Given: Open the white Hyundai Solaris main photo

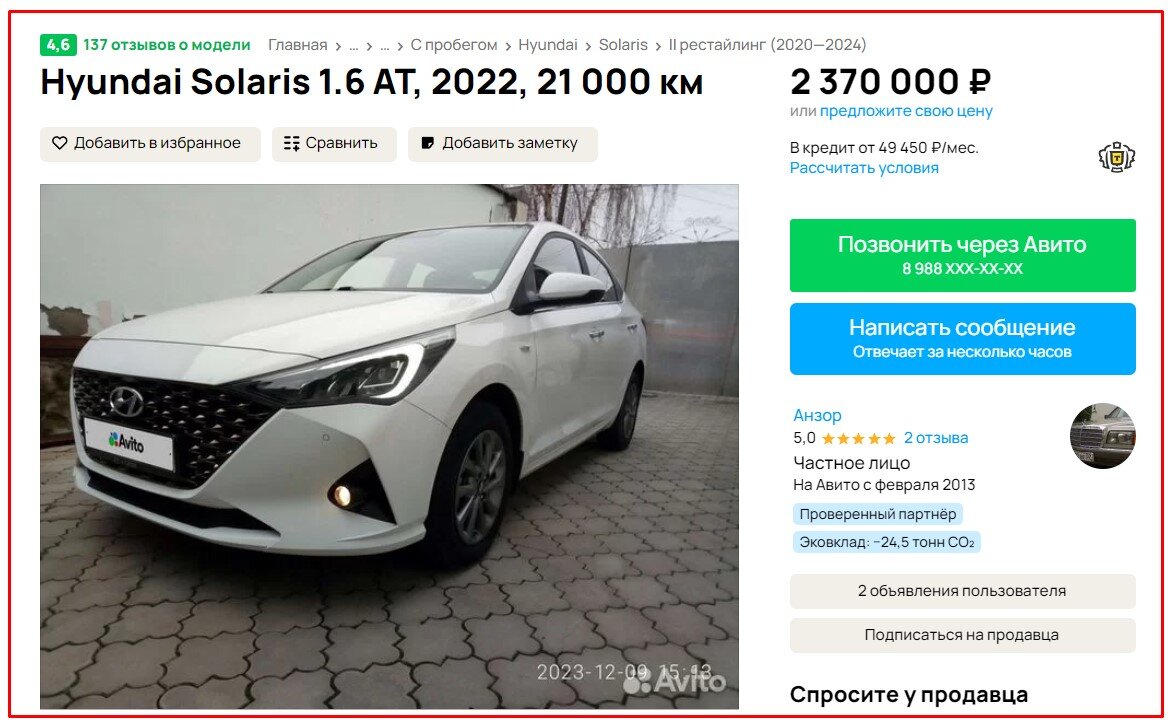Looking at the screenshot, I should point(390,446).
